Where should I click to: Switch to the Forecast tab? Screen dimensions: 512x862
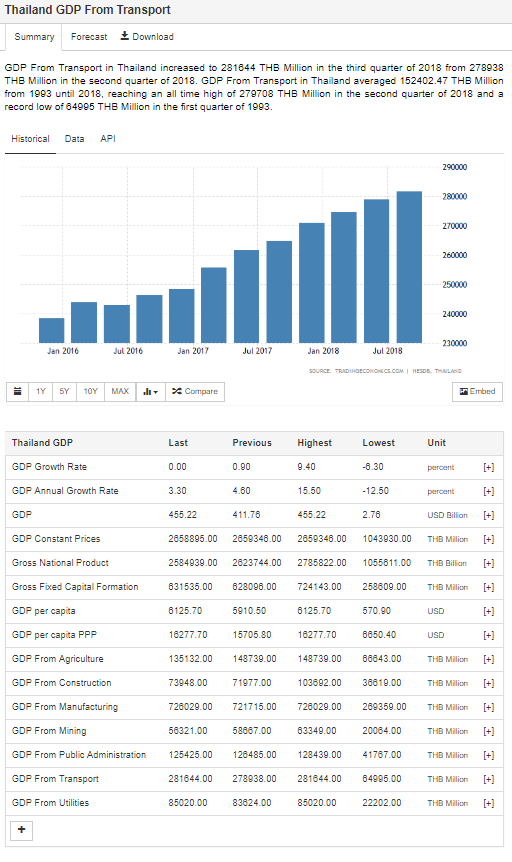click(x=89, y=37)
